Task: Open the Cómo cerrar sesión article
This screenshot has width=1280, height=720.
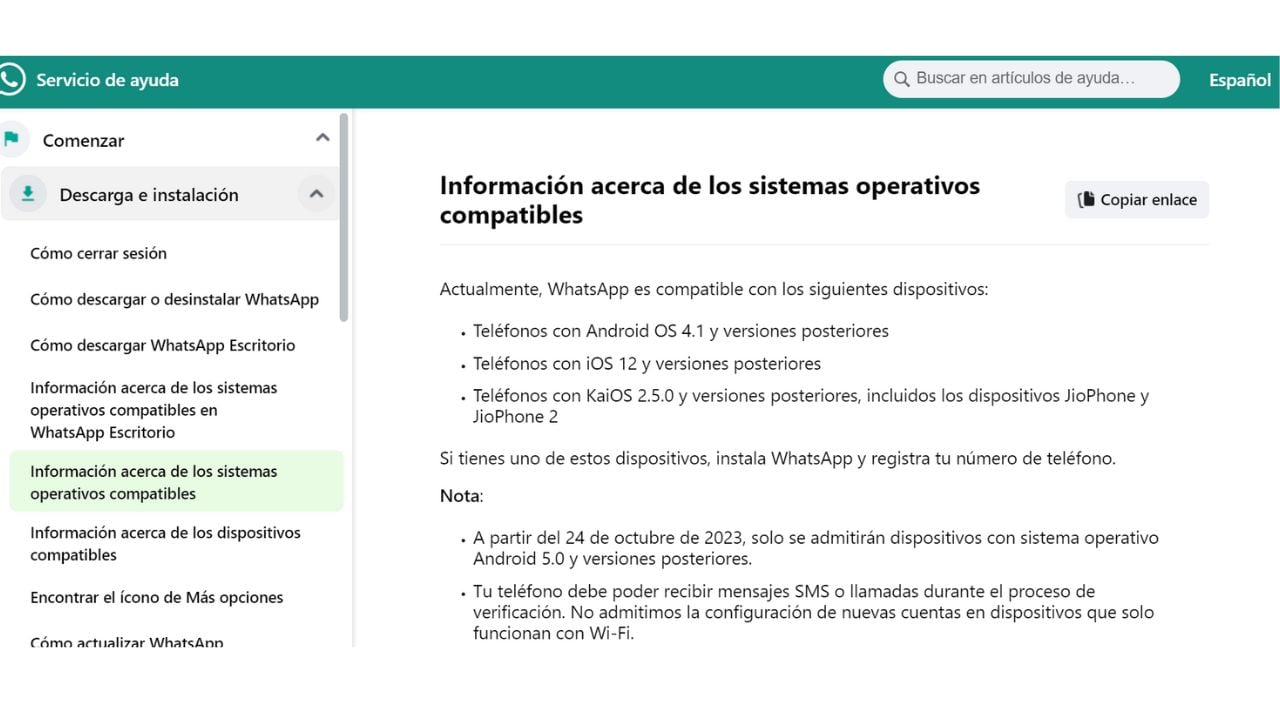Action: point(97,253)
